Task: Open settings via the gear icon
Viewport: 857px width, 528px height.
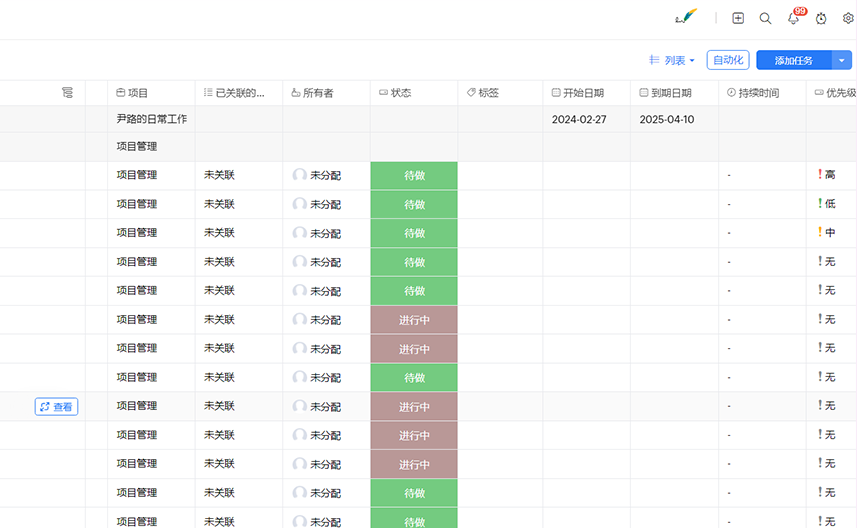Action: point(848,18)
